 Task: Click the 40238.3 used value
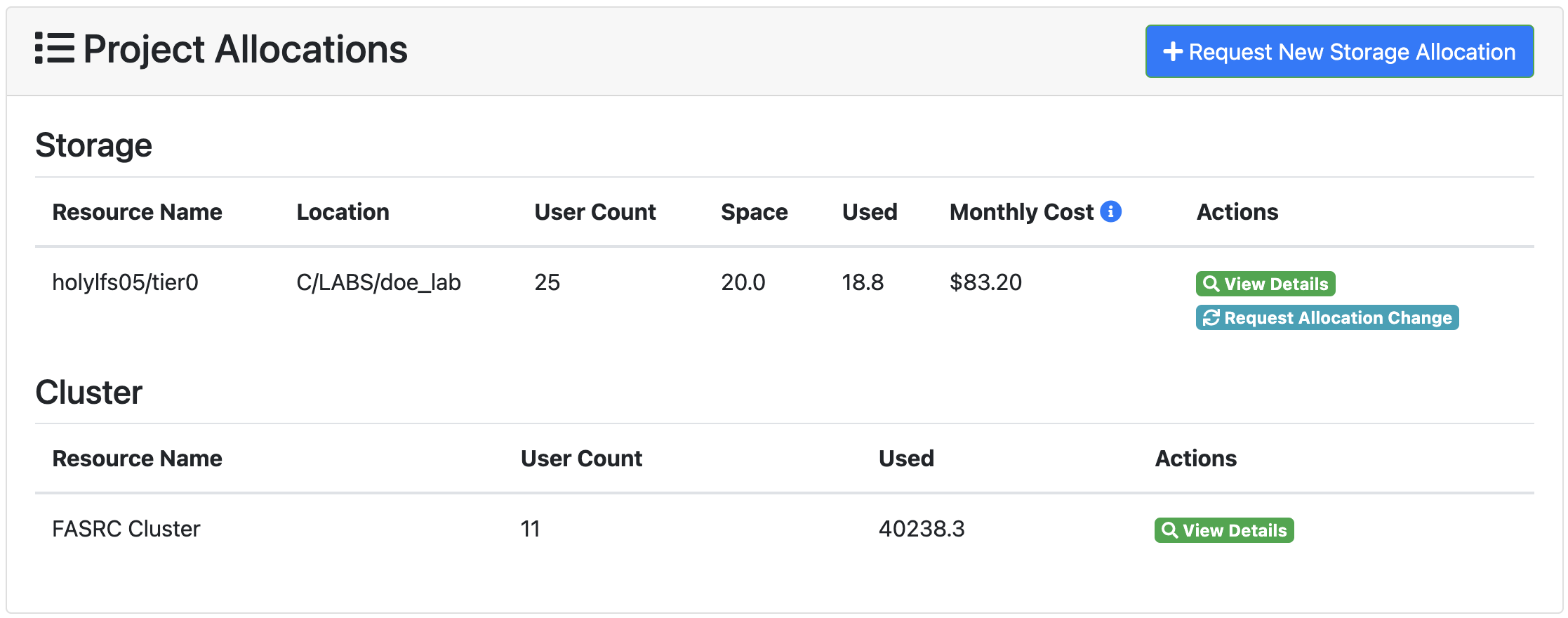922,529
